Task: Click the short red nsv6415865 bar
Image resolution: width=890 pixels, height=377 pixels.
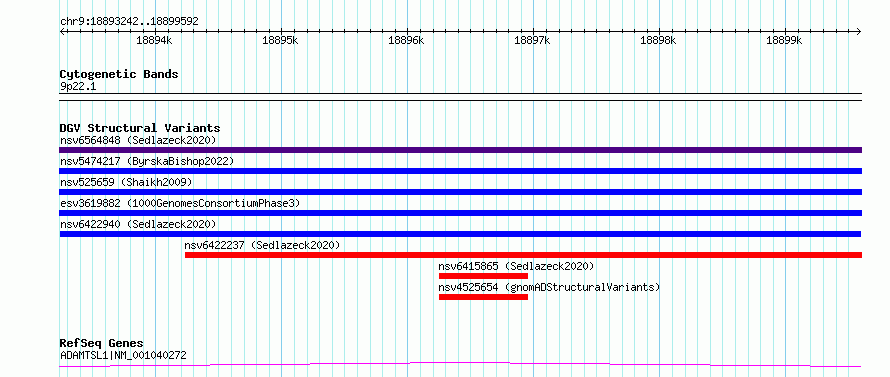Action: pyautogui.click(x=484, y=276)
